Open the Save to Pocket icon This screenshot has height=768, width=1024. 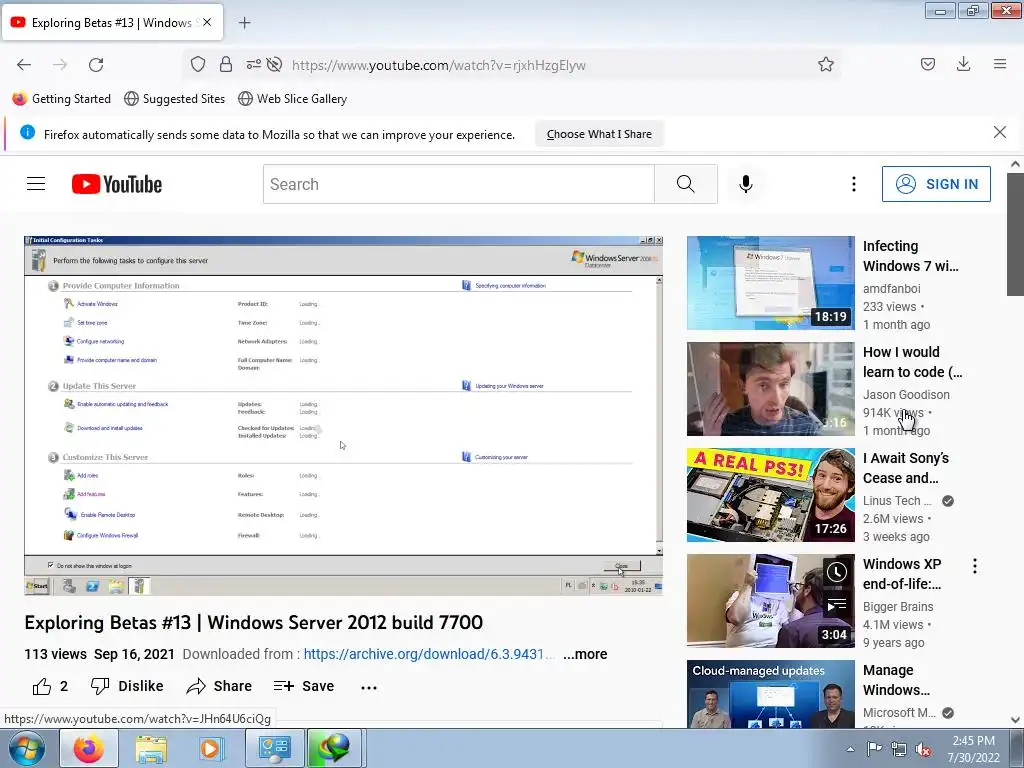[928, 64]
